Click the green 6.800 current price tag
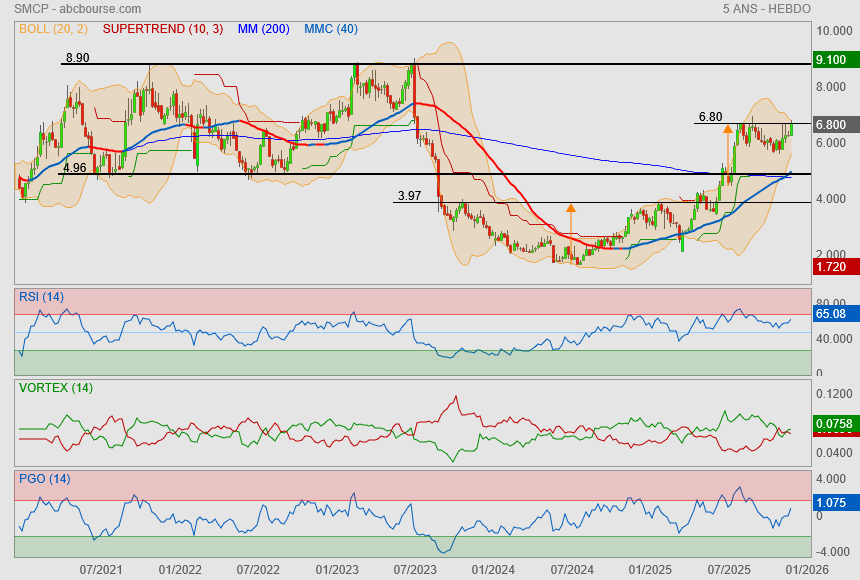 [832, 125]
